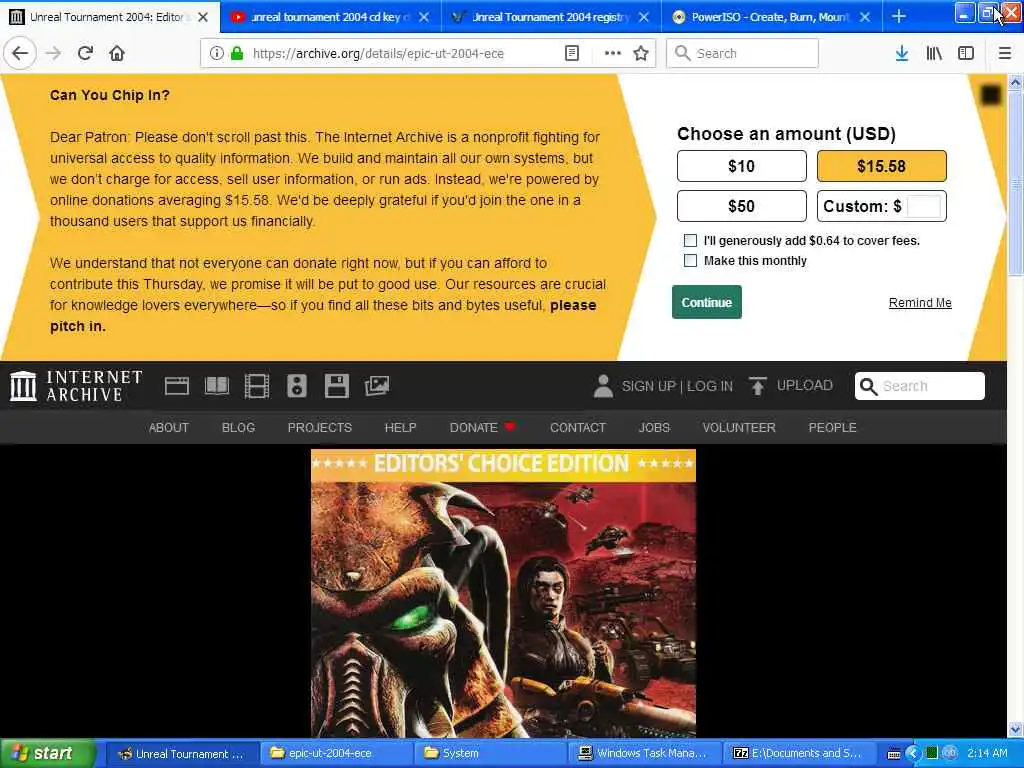
Task: Open the CONTACT menu item
Action: point(578,427)
